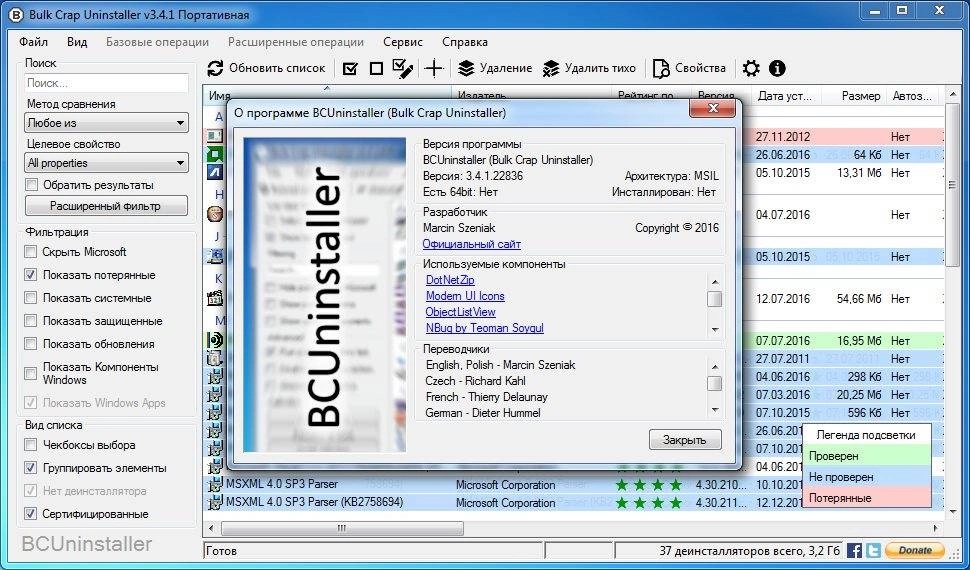Screen dimensions: 970x570
Task: Open Свойства properties from the toolbar
Action: [689, 68]
